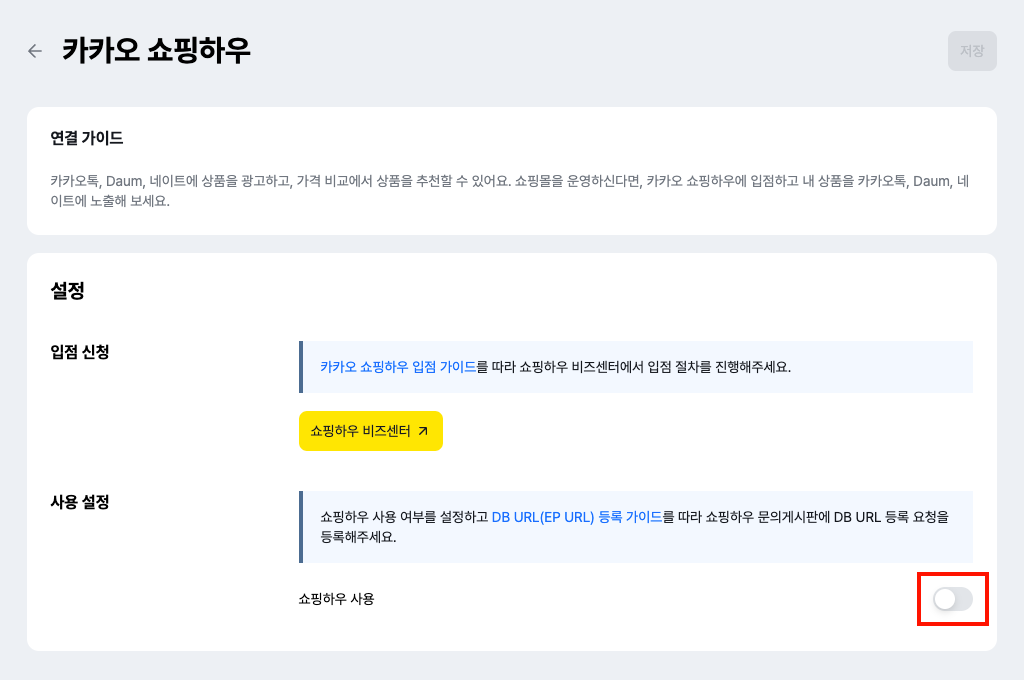Click the blue left bar of 입점 신청 notice
Screen dimensions: 1024x680
coord(301,367)
